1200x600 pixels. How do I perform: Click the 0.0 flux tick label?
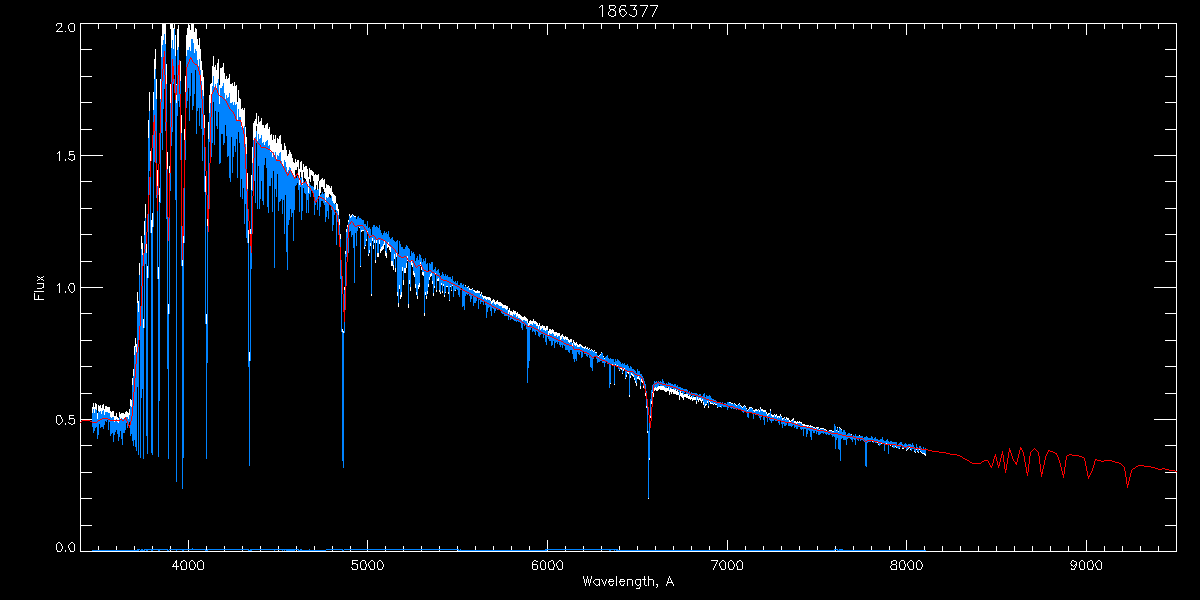(x=64, y=547)
